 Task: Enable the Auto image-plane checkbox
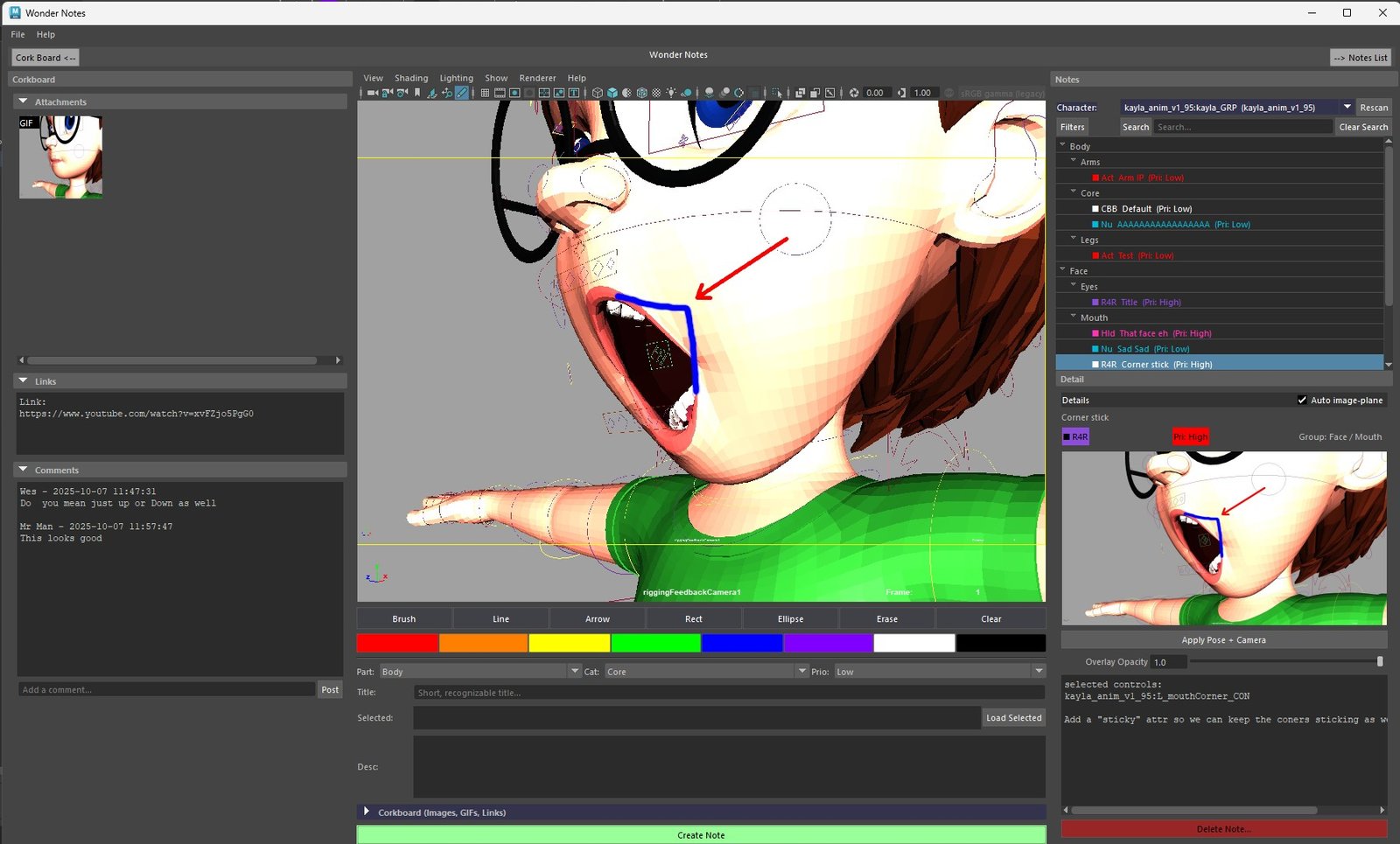click(x=1303, y=400)
